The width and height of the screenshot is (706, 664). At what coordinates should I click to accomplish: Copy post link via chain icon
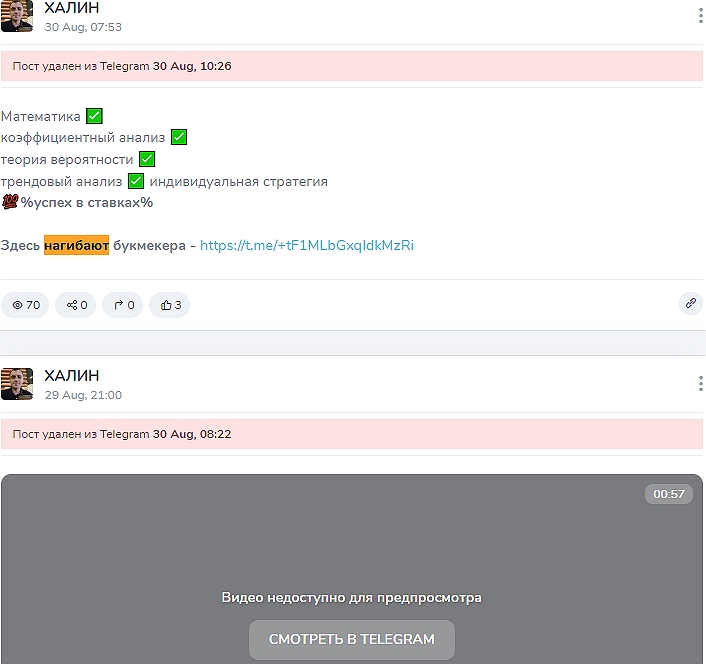pyautogui.click(x=690, y=304)
